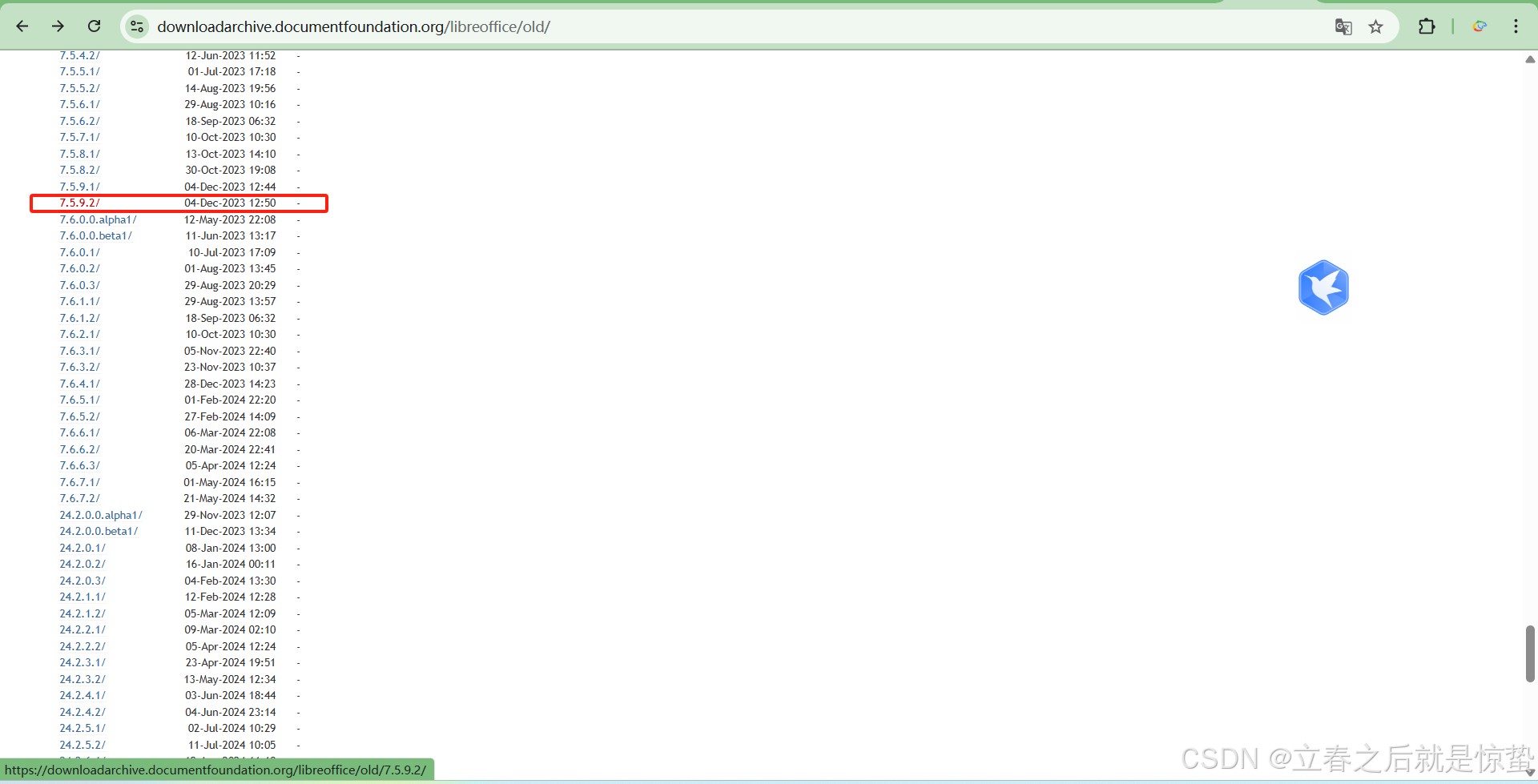Click the blue bird badge on the page
Screen dimensions: 1538x784
1323,287
